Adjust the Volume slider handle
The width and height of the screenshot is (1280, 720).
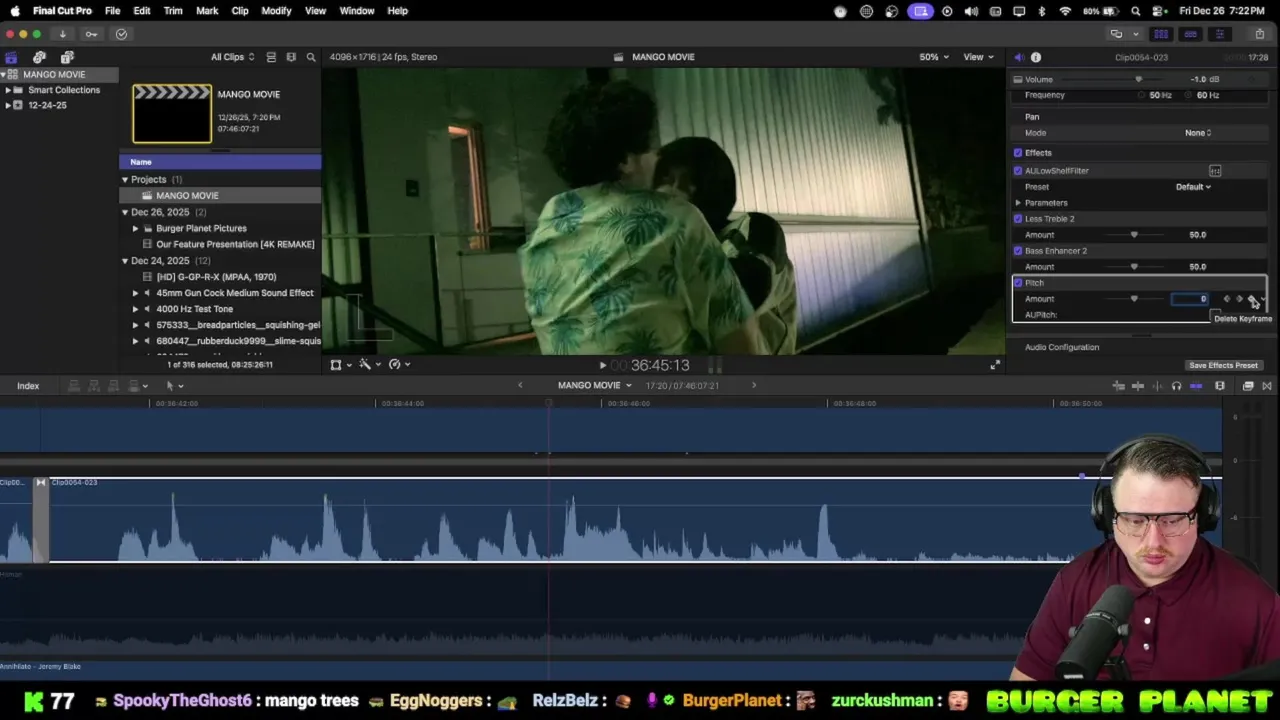tap(1138, 79)
